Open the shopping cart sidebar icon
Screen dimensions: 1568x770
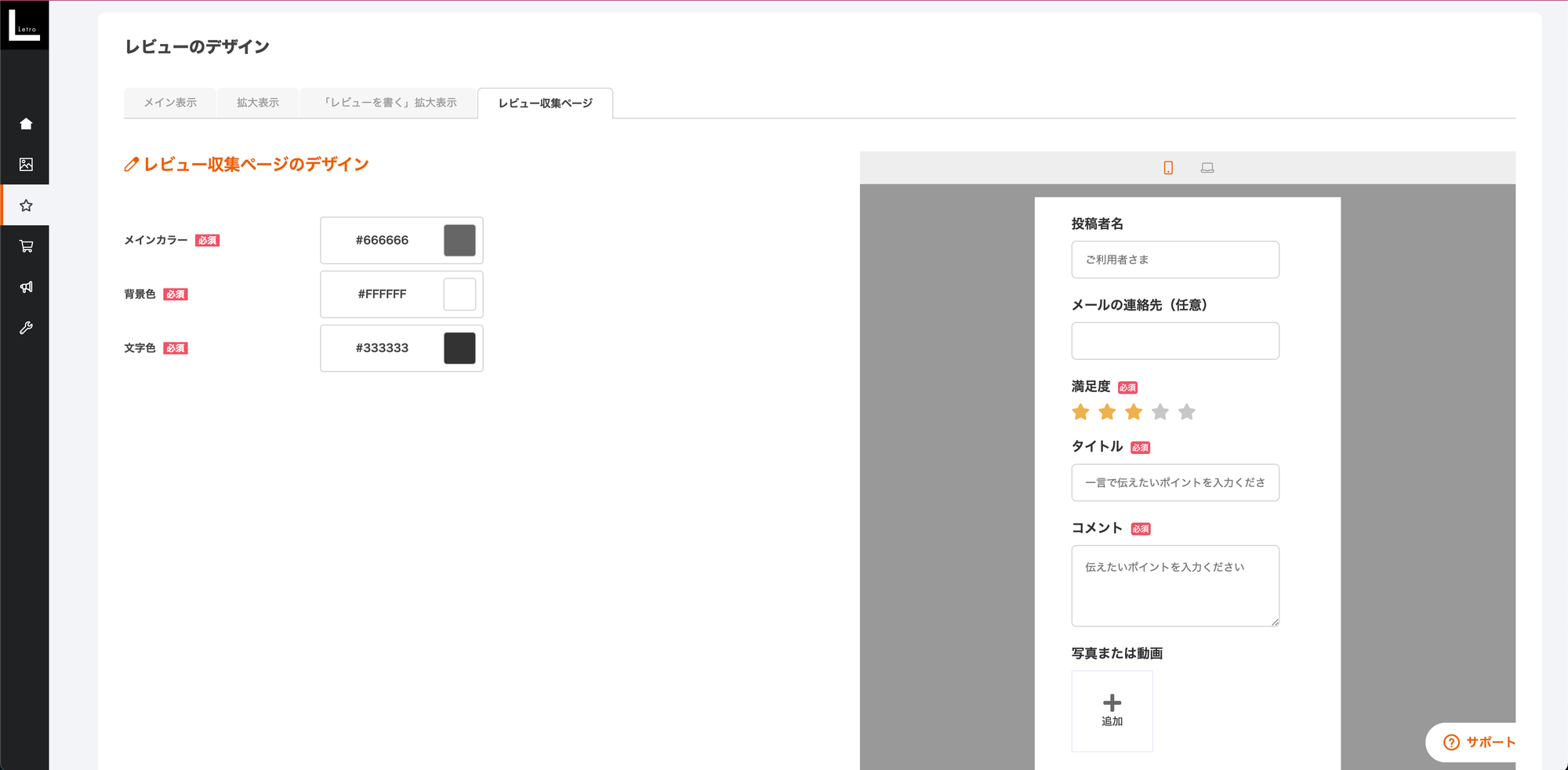(x=26, y=246)
